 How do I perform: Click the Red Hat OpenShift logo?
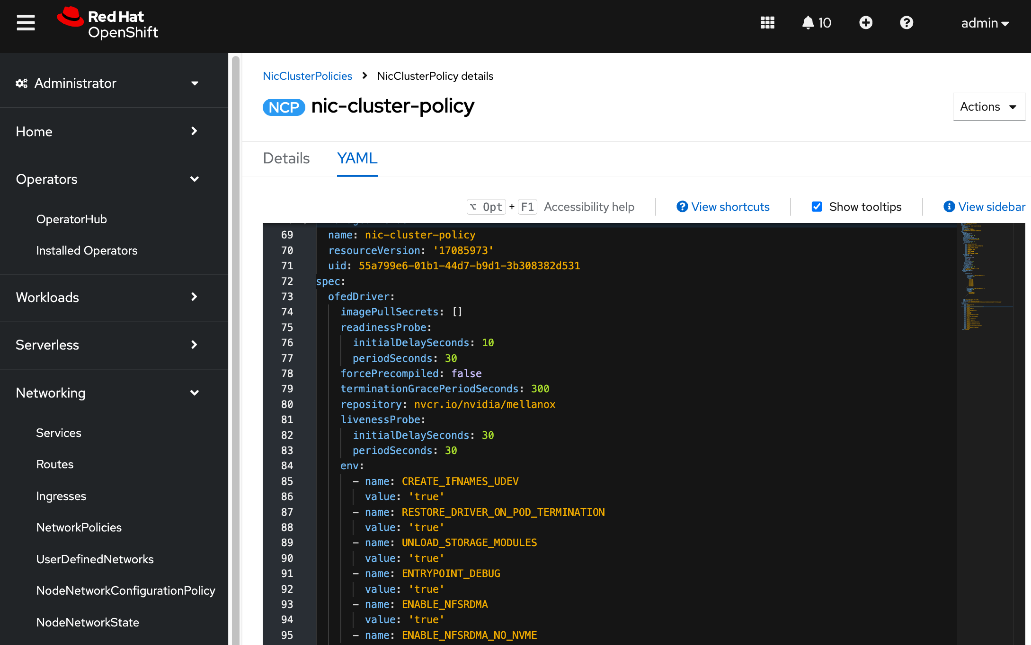pyautogui.click(x=108, y=23)
